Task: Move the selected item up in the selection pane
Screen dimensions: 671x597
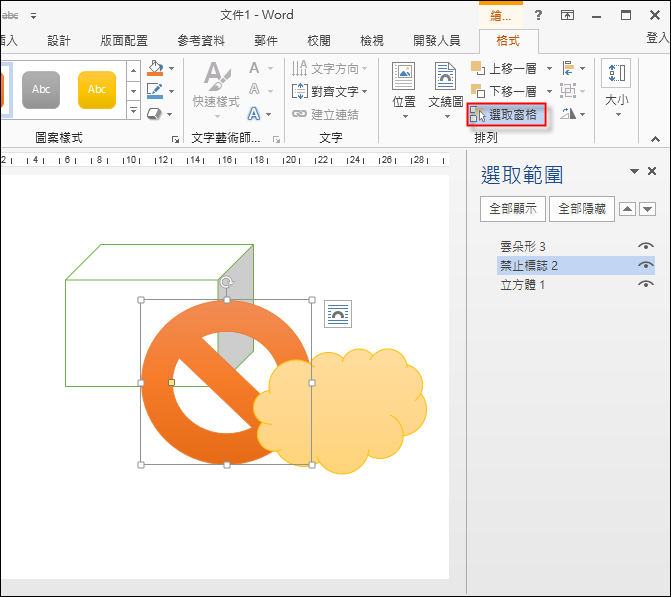Action: pos(627,209)
